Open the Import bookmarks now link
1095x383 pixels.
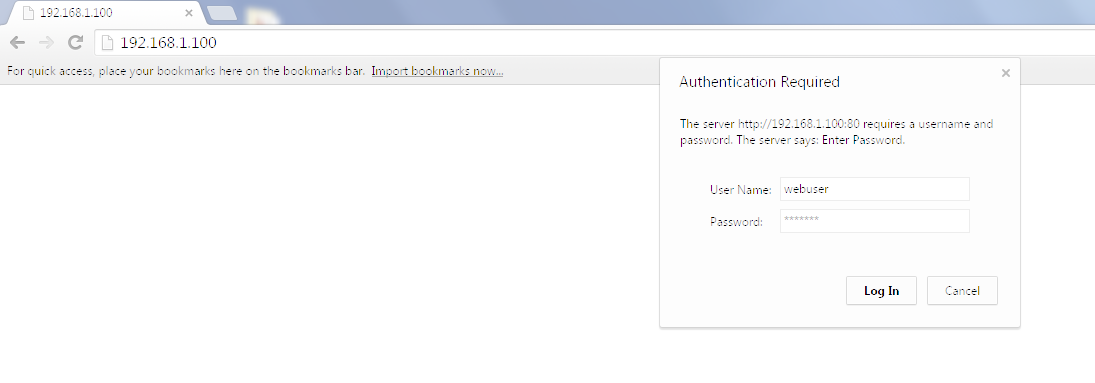click(x=437, y=71)
